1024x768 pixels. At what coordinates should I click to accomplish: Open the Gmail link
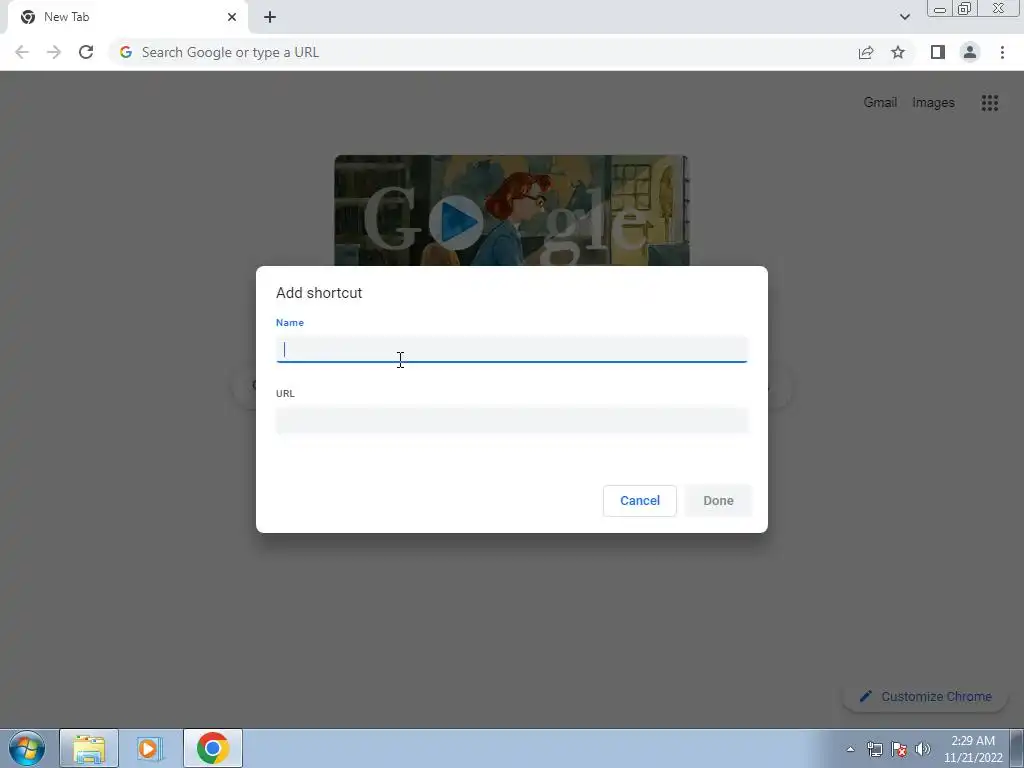click(x=880, y=103)
